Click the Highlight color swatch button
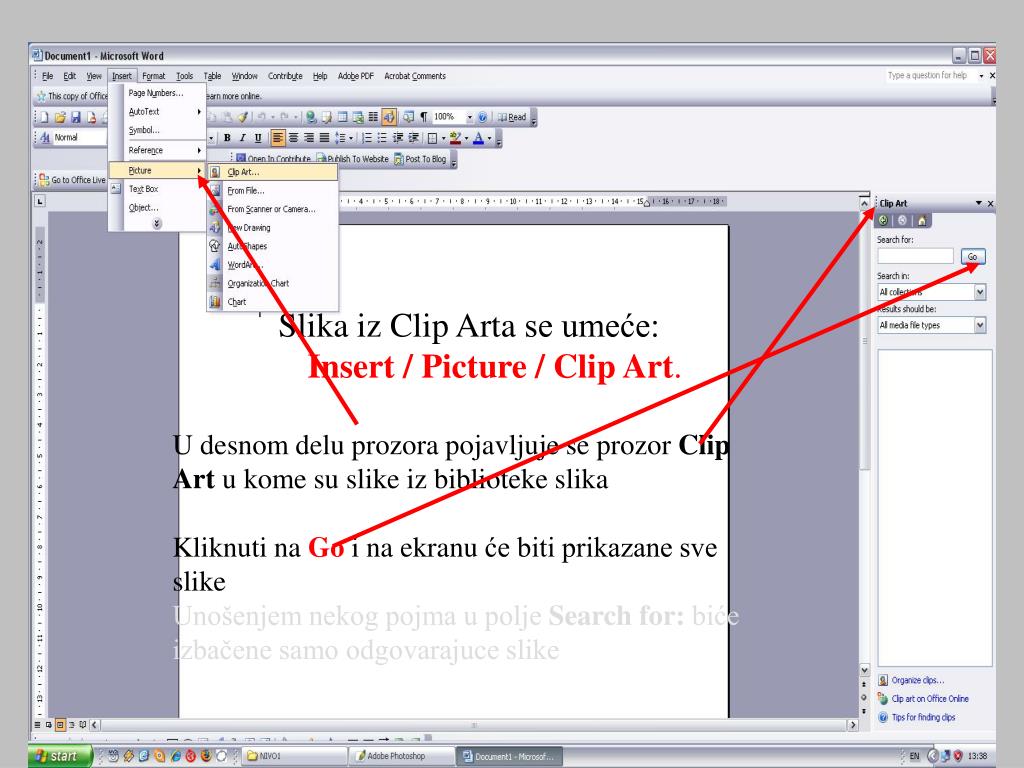This screenshot has width=1024, height=768. [x=456, y=138]
